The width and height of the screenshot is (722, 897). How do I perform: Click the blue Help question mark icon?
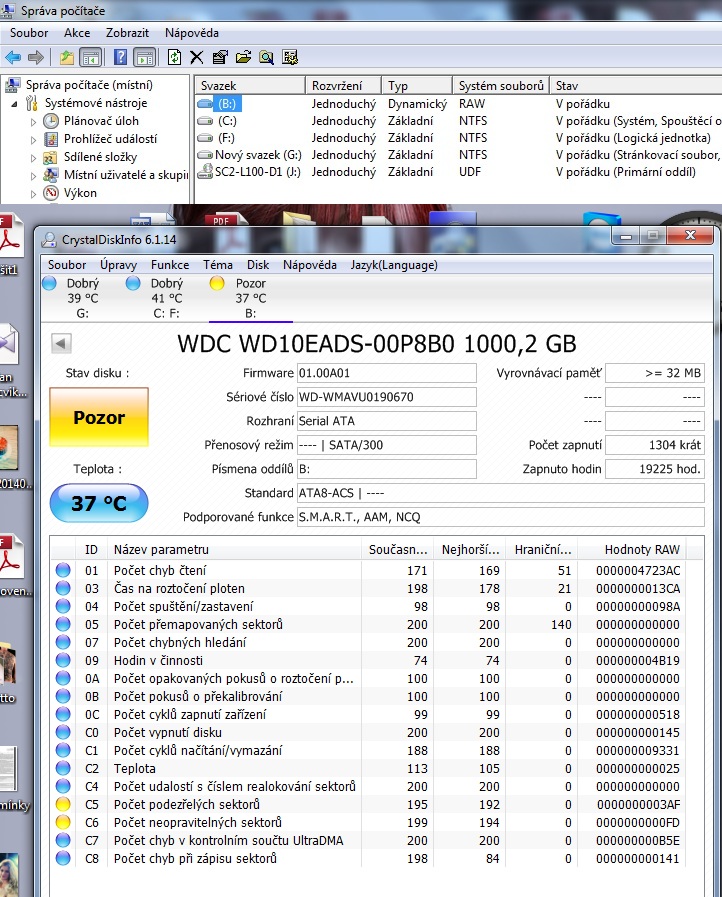pos(120,57)
